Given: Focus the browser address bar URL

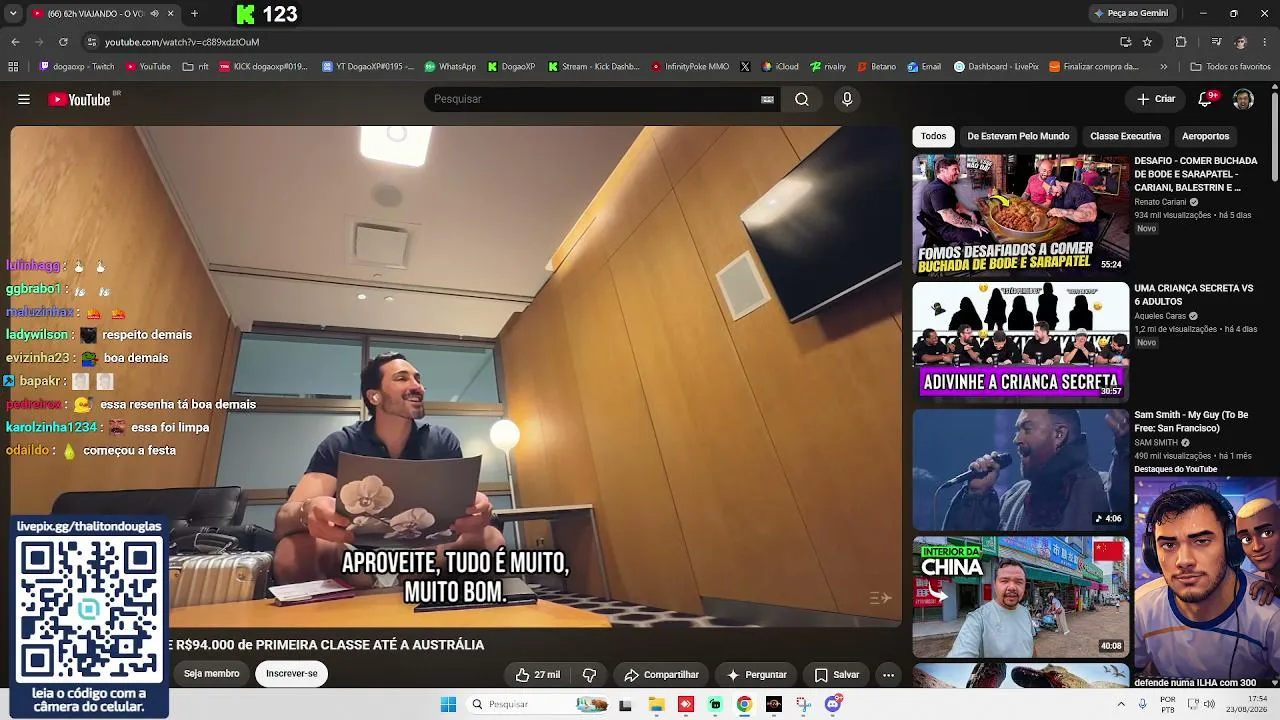Looking at the screenshot, I should [182, 42].
